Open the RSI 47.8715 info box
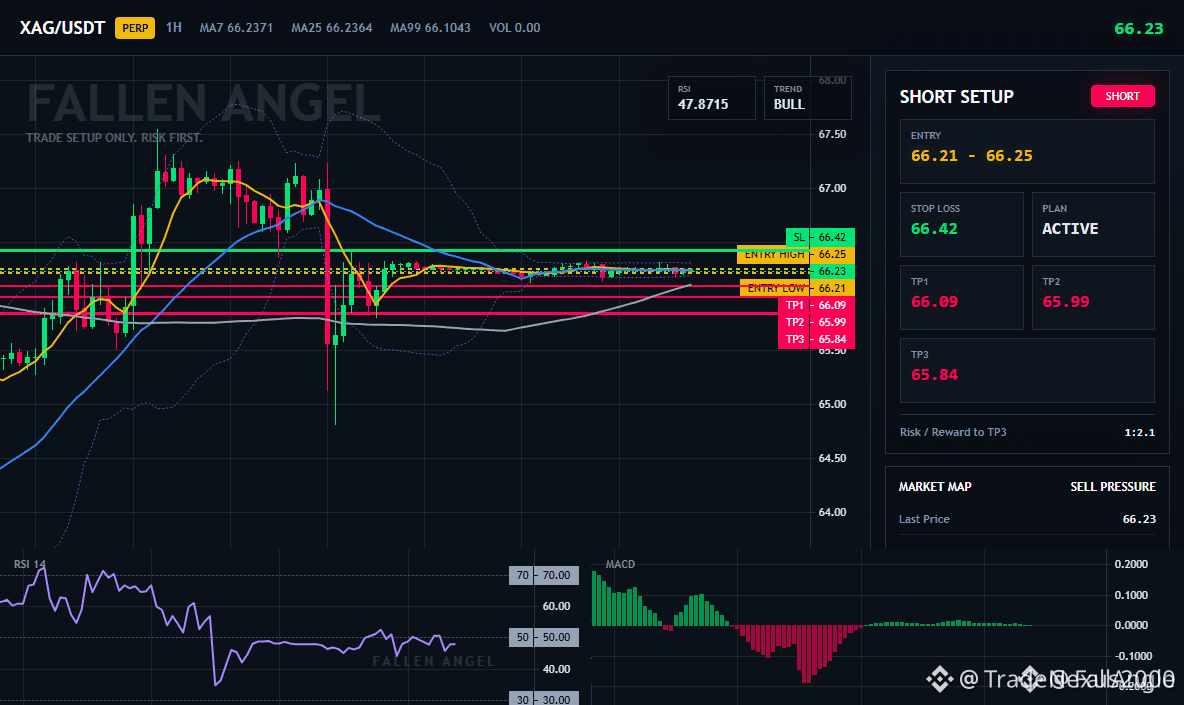Screen dimensions: 1184x705 pos(711,98)
